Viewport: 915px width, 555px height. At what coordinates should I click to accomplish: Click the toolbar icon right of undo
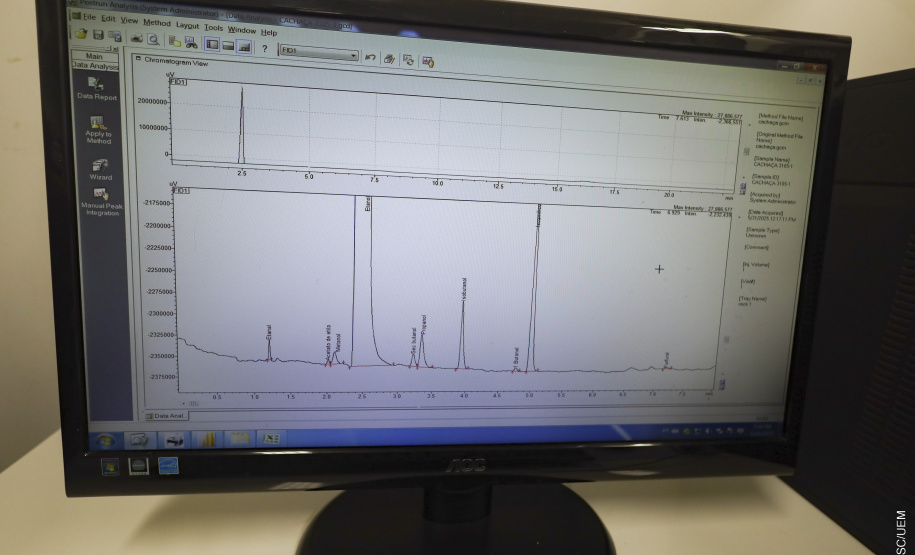click(x=389, y=58)
